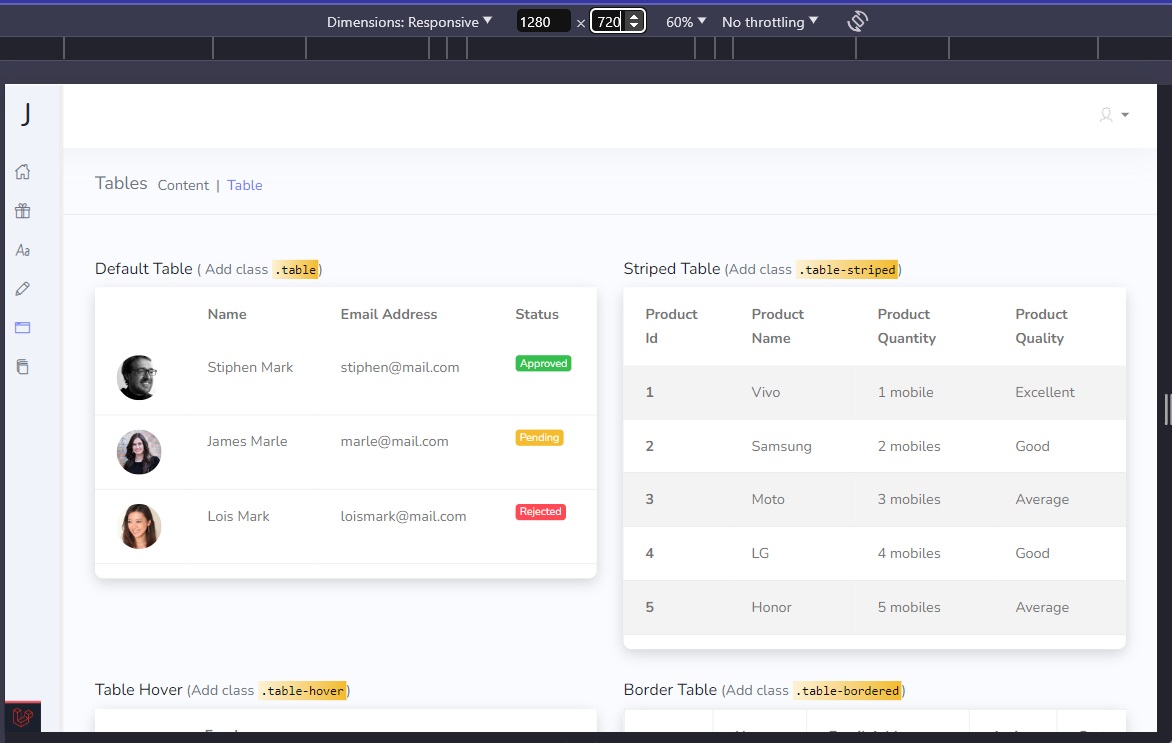Viewport: 1172px width, 743px height.
Task: Click the yellow Pending status badge
Action: 539,437
